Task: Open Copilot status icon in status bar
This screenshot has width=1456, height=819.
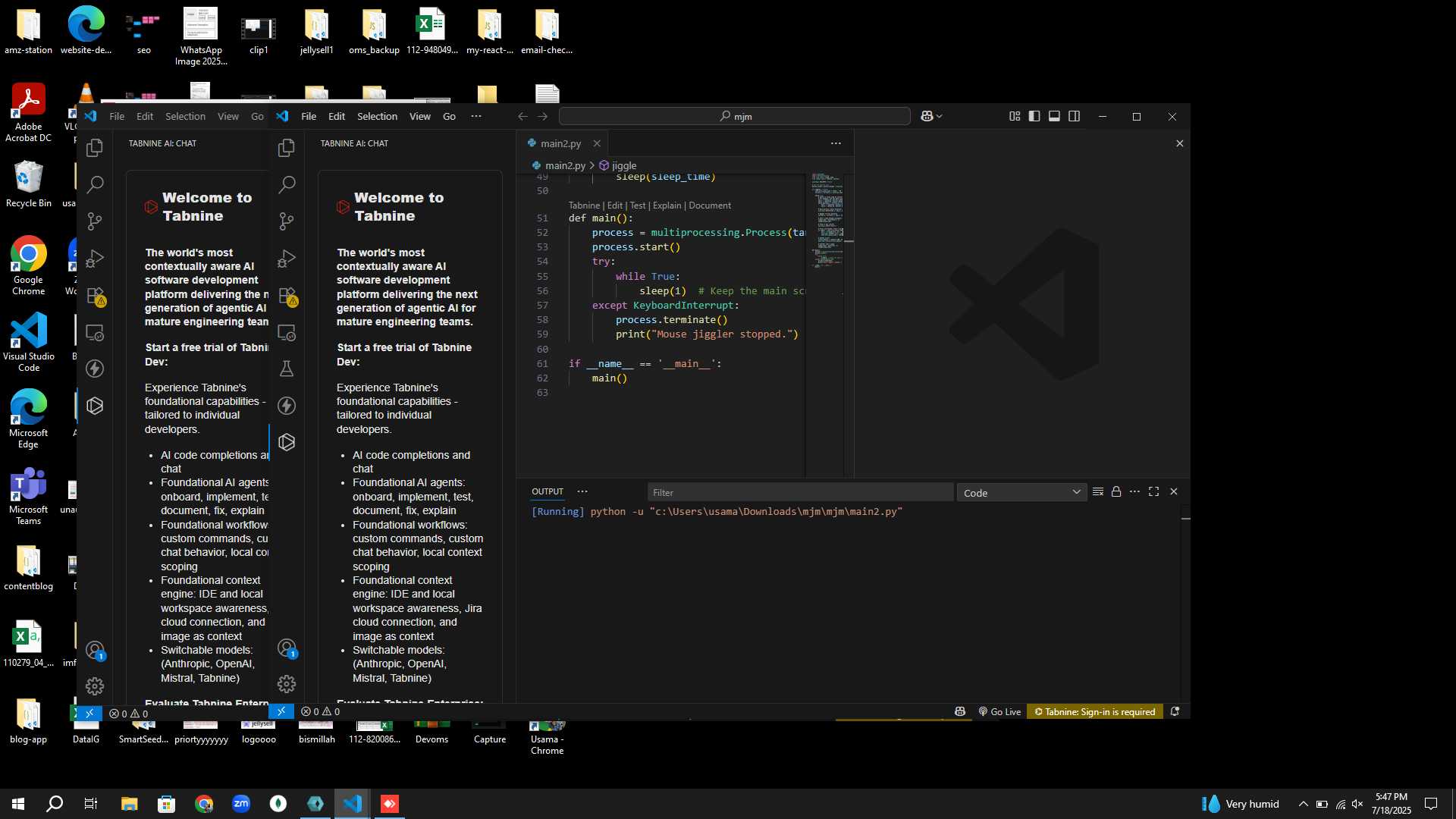Action: tap(960, 711)
